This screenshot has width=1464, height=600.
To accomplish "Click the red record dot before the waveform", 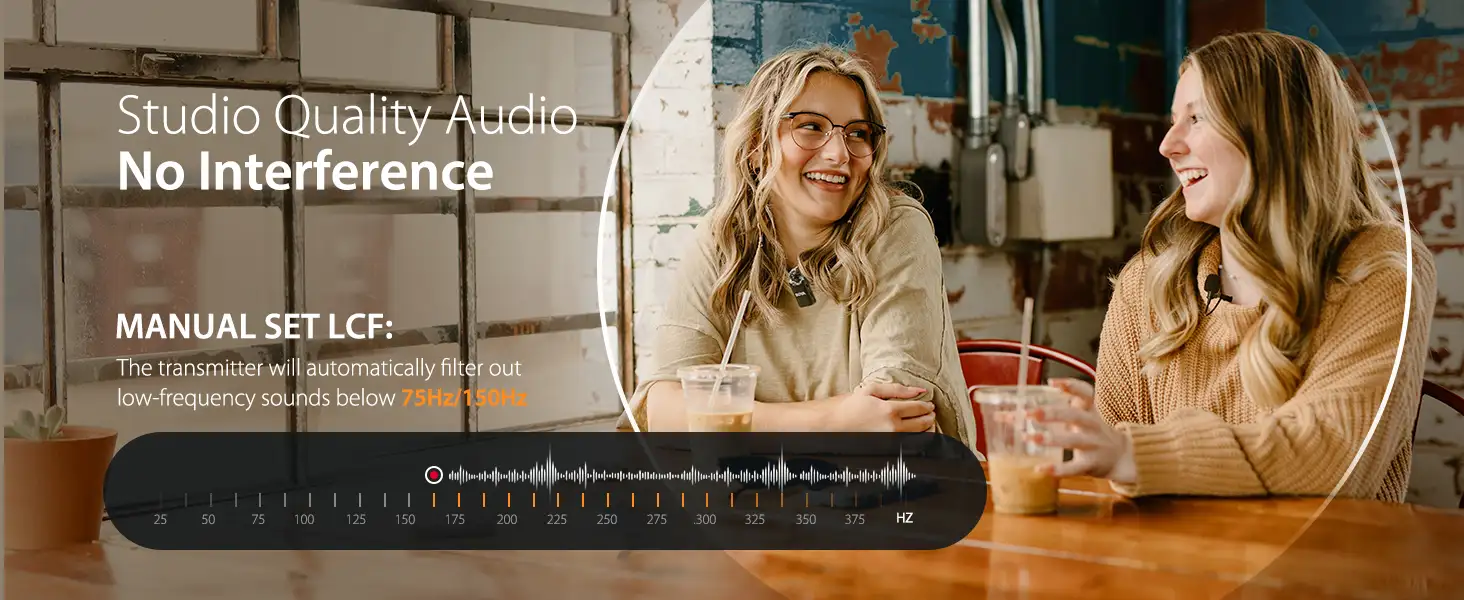I will point(434,475).
